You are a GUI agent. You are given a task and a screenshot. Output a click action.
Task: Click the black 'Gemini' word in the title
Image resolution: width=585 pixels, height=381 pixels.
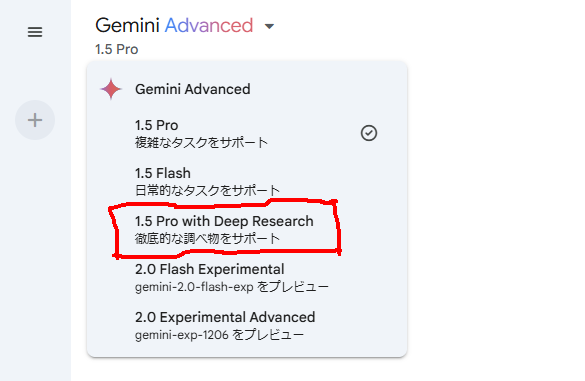127,25
